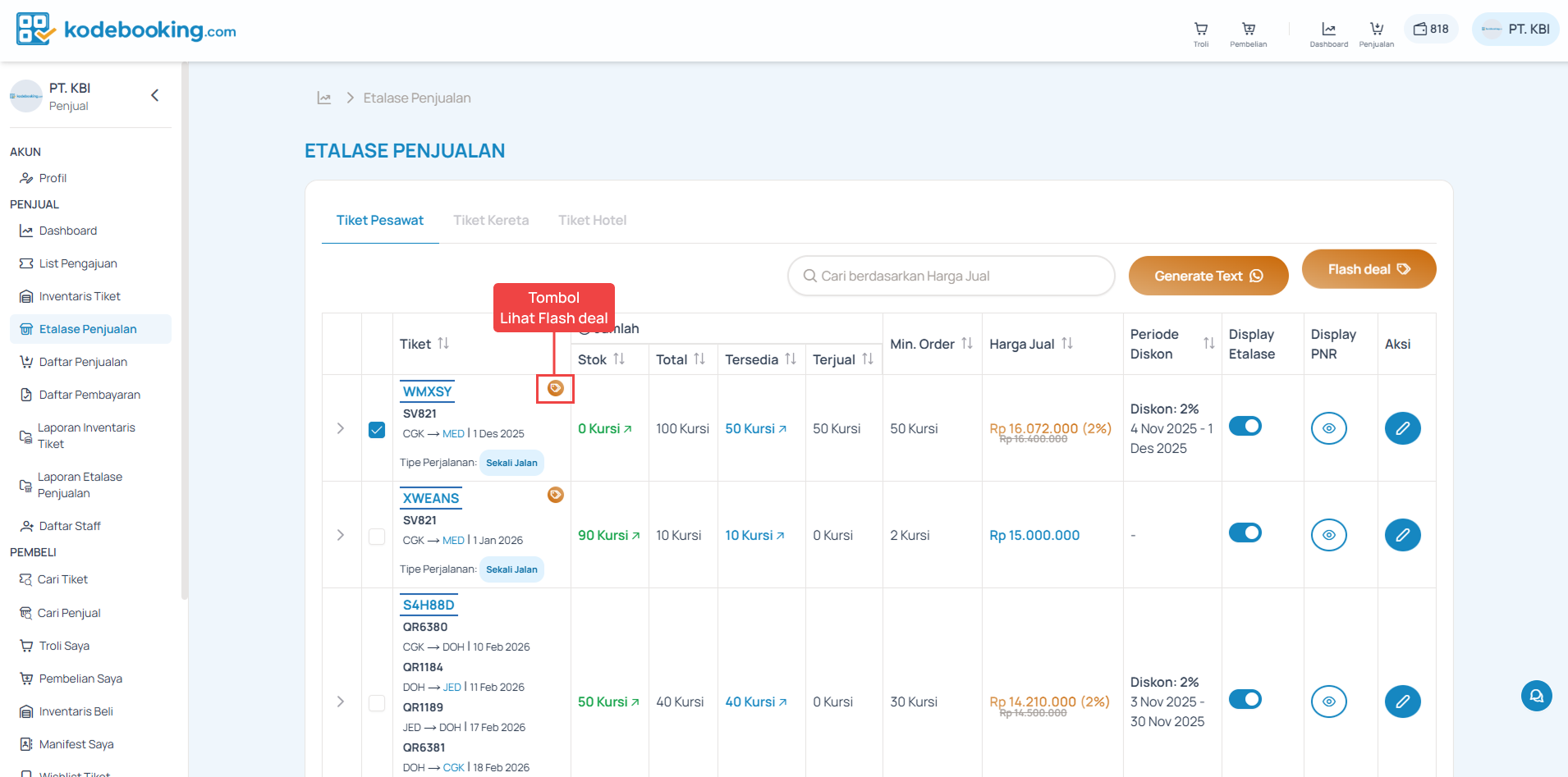The image size is (1568, 777).
Task: Collapse the sidebar with the chevron arrow
Action: (x=154, y=96)
